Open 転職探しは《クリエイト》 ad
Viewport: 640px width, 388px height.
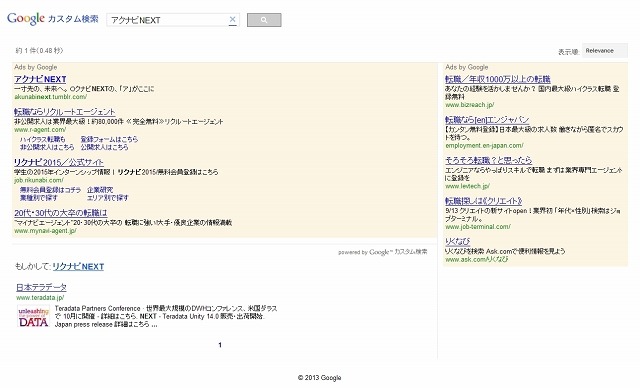[x=484, y=201]
